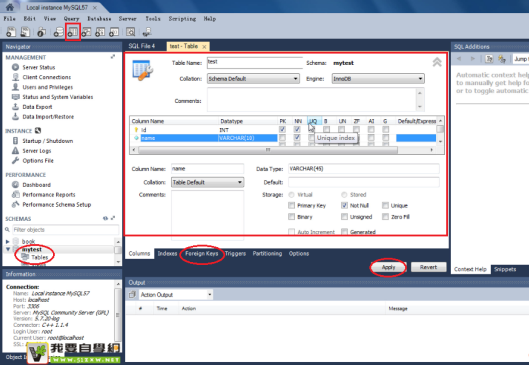Collapse the table header with double chevron

pos(437,62)
